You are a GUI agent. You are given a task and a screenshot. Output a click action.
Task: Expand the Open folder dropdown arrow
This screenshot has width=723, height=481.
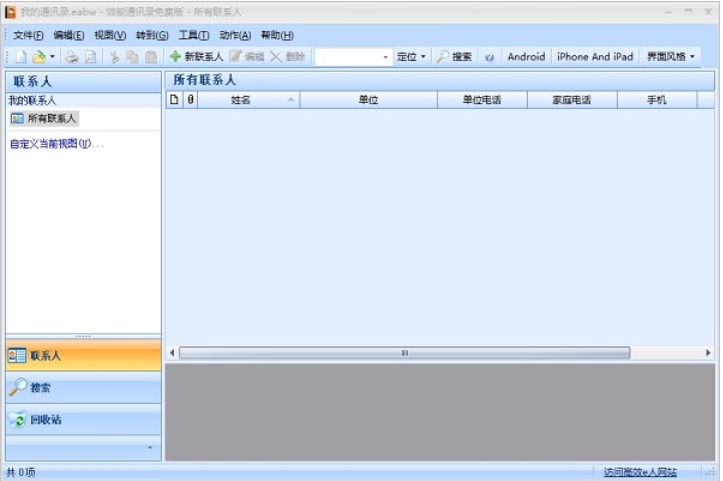(x=52, y=57)
